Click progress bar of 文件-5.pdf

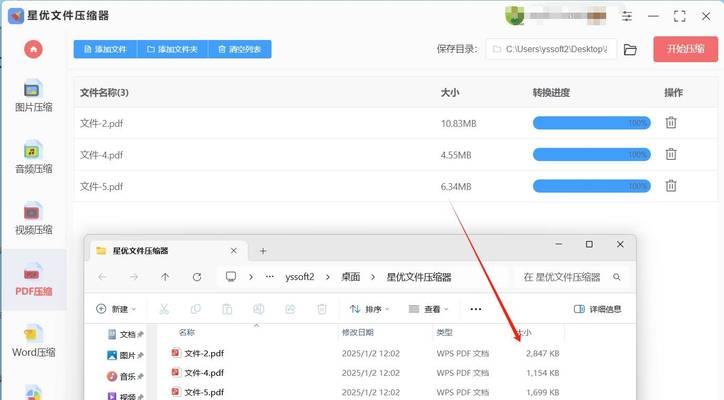point(591,186)
